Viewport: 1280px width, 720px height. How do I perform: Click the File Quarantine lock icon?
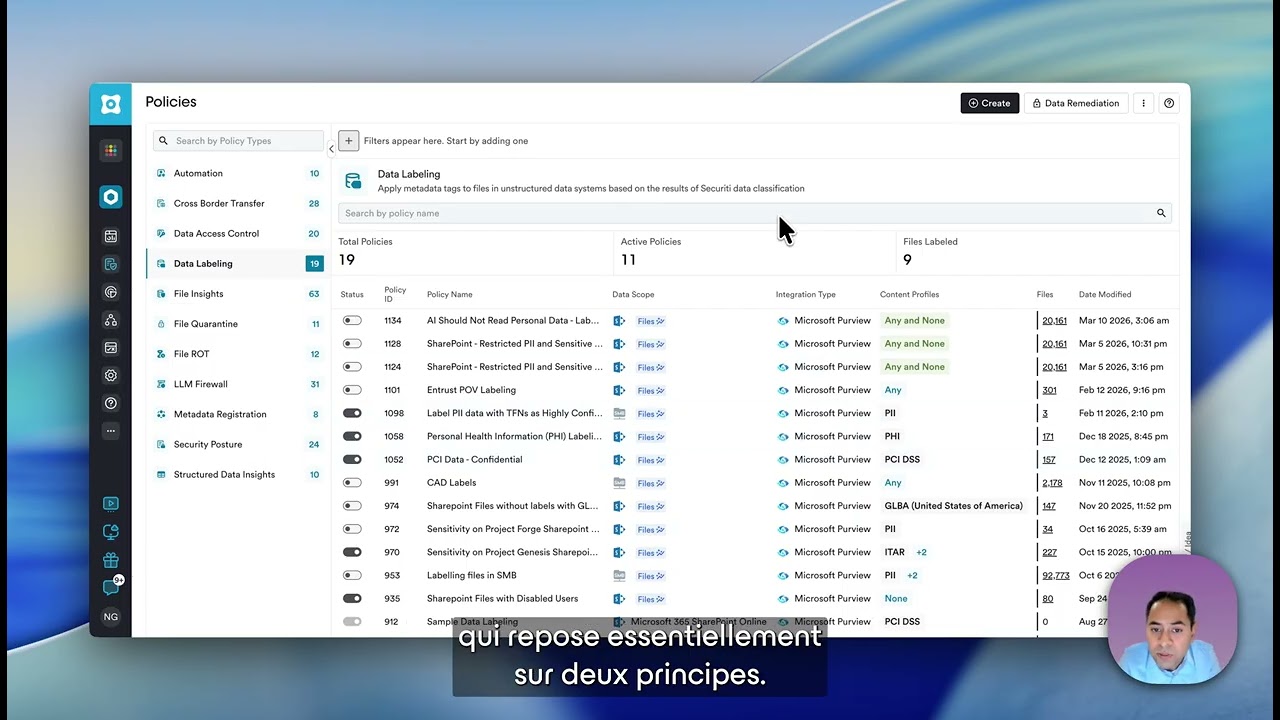point(161,324)
